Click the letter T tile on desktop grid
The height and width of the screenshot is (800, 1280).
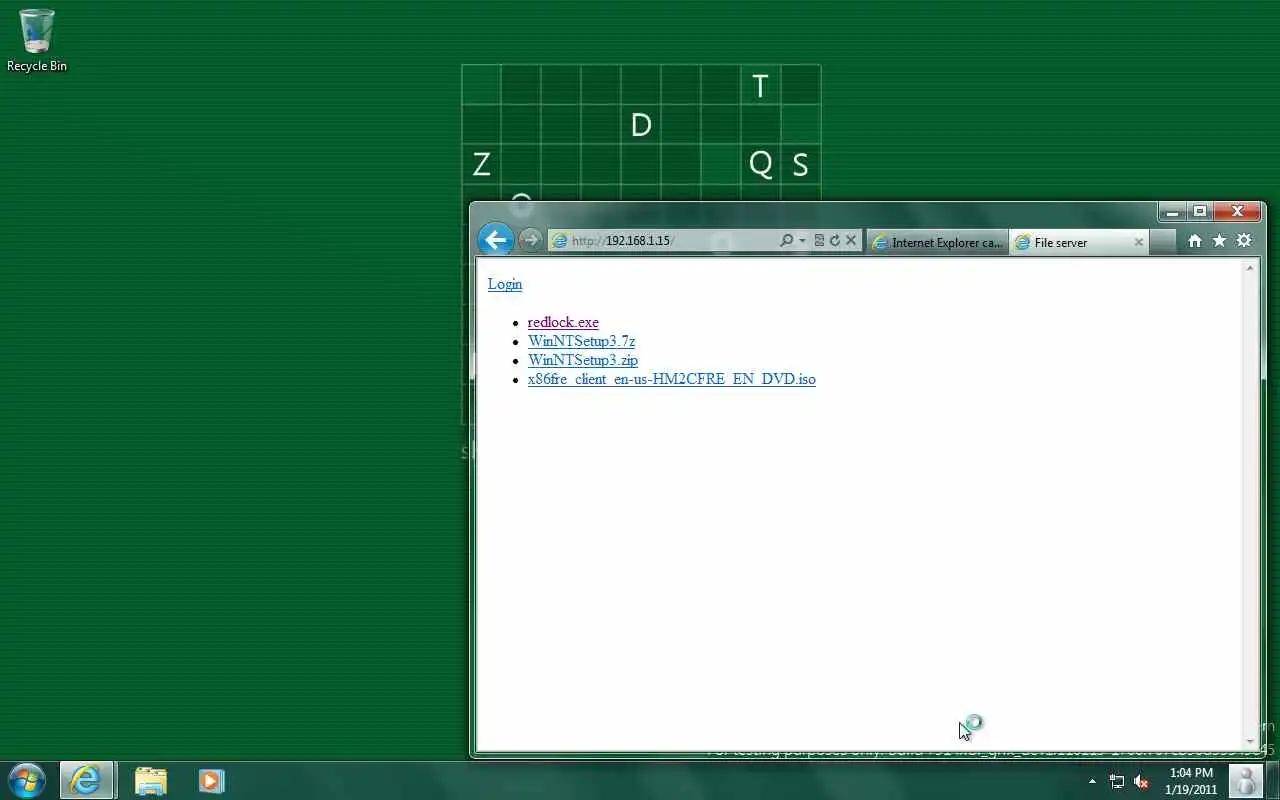point(760,86)
